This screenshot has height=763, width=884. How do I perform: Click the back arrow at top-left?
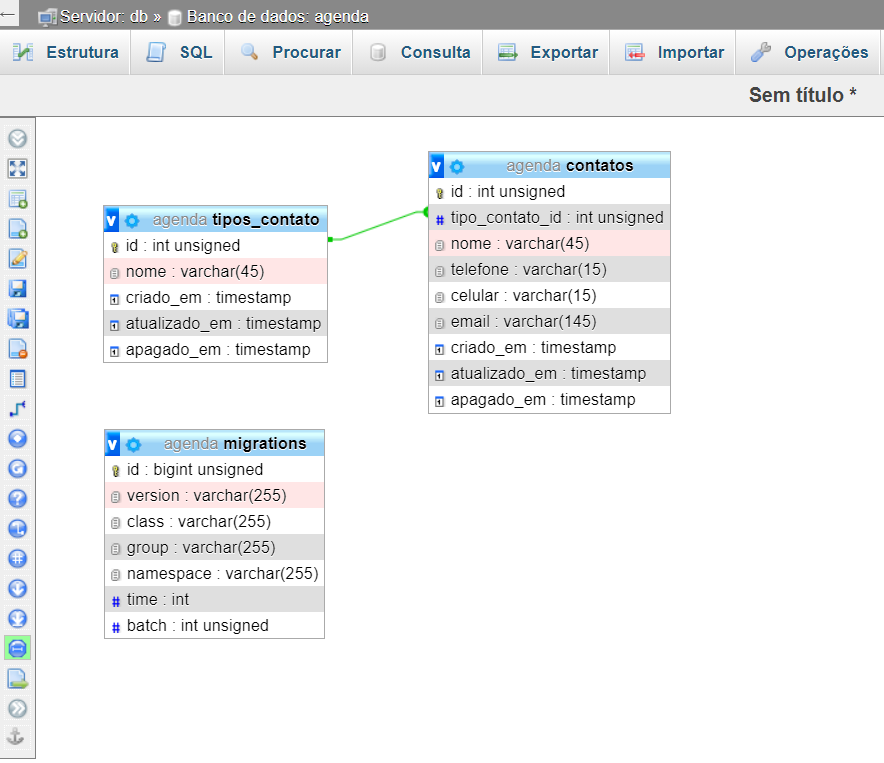click(8, 14)
